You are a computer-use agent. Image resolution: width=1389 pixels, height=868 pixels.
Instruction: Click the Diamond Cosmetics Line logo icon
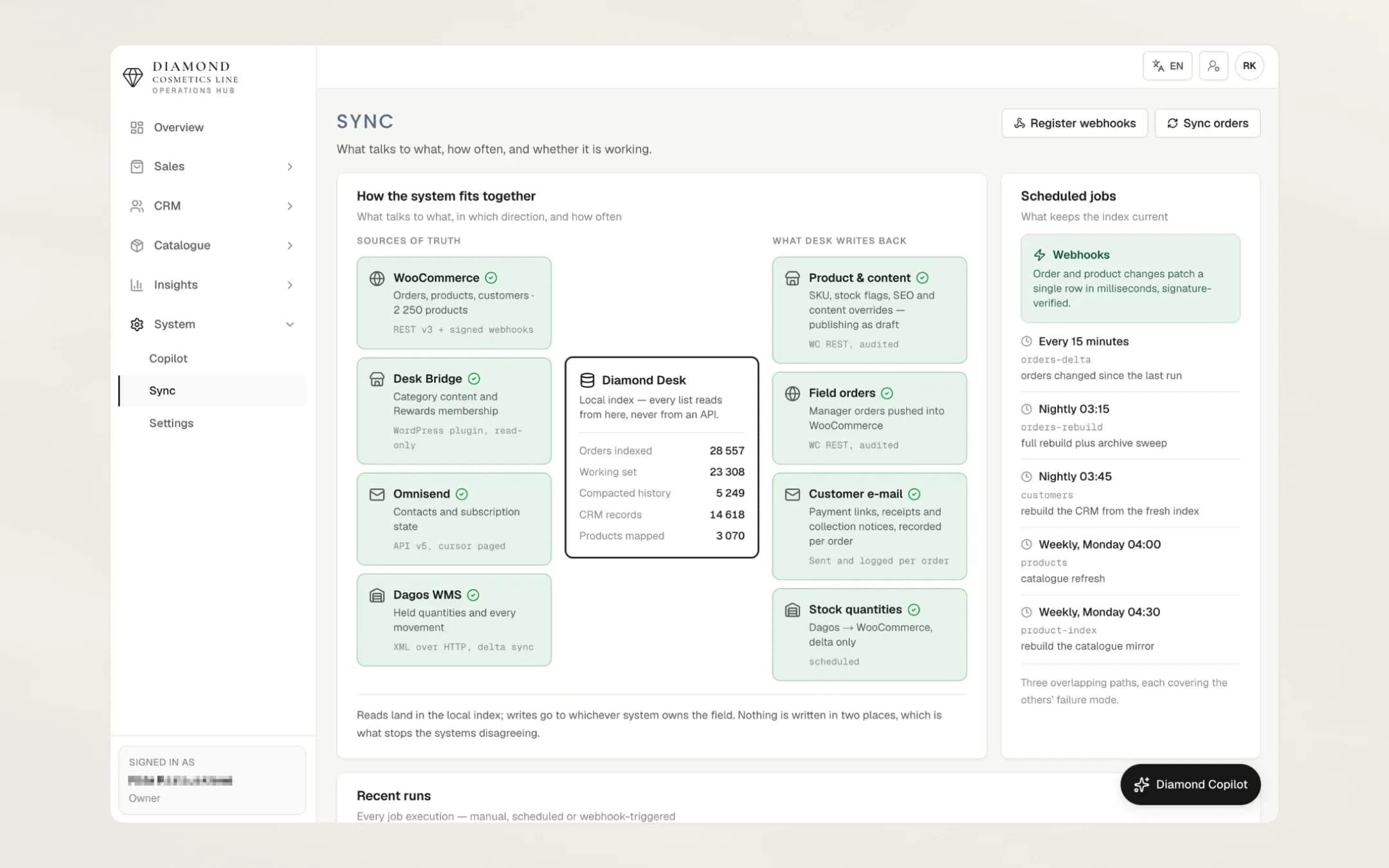pyautogui.click(x=133, y=77)
